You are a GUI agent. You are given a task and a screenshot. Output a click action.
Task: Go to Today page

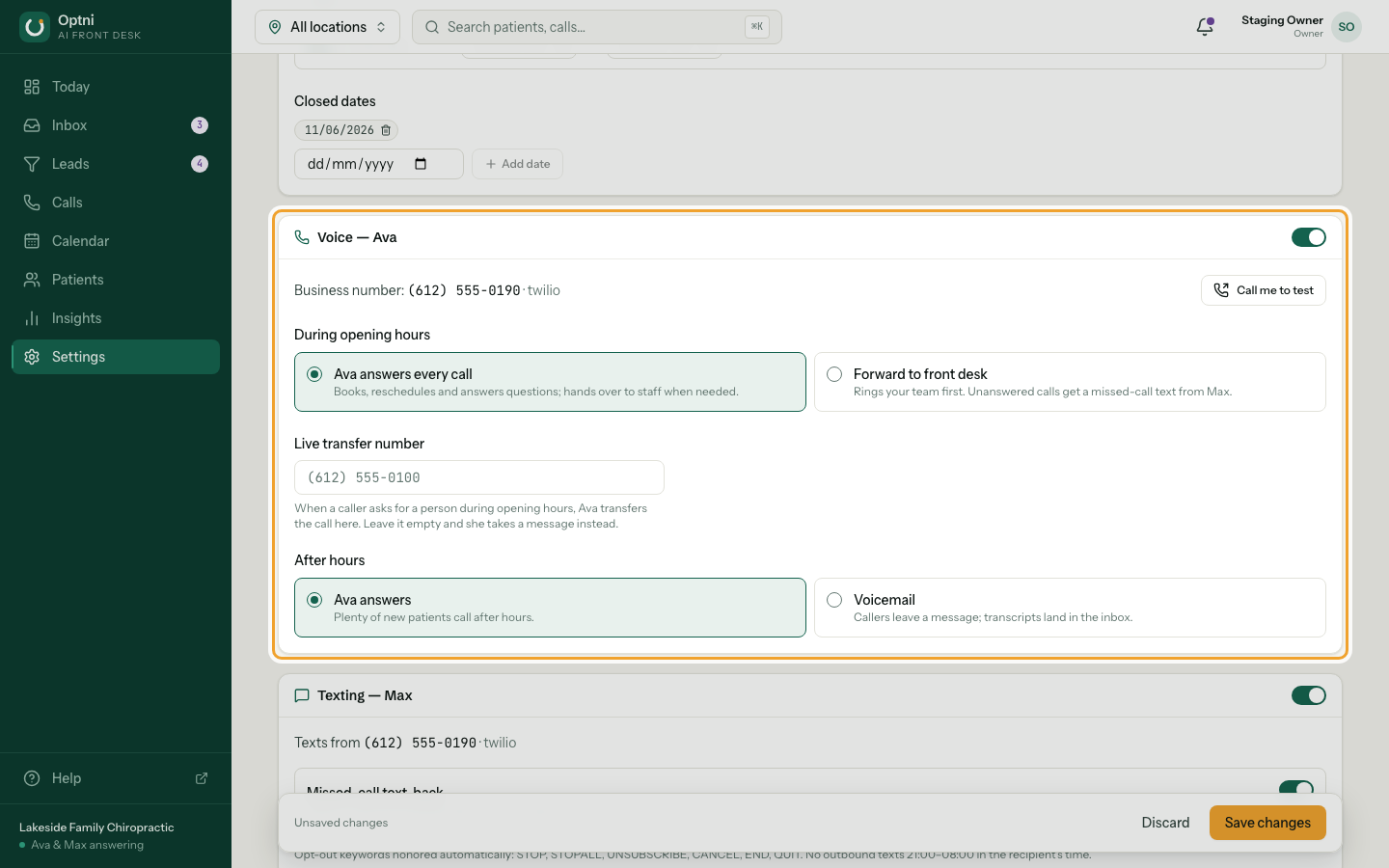point(116,87)
